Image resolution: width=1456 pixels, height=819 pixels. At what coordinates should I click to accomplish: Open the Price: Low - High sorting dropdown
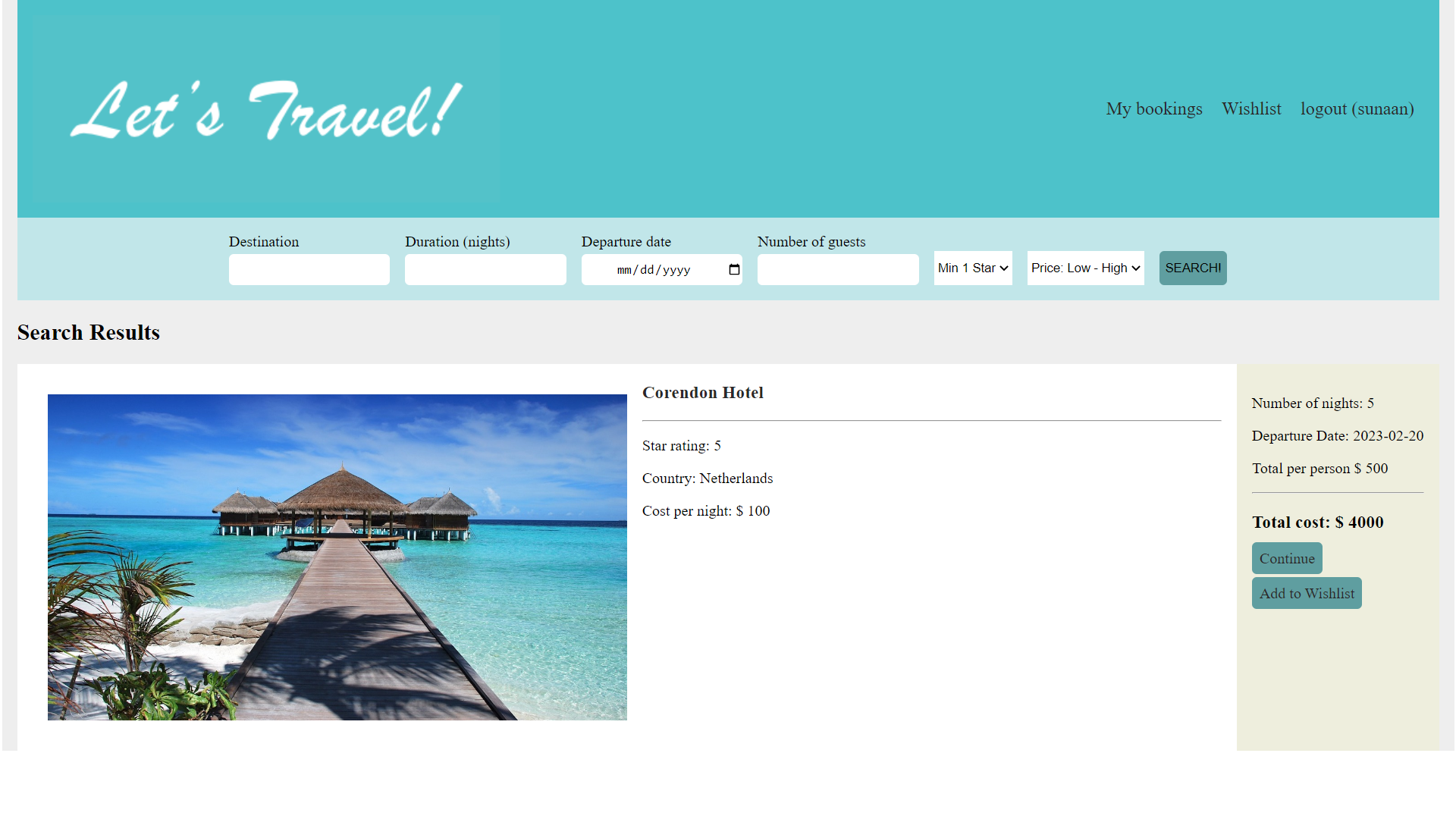[x=1084, y=268]
